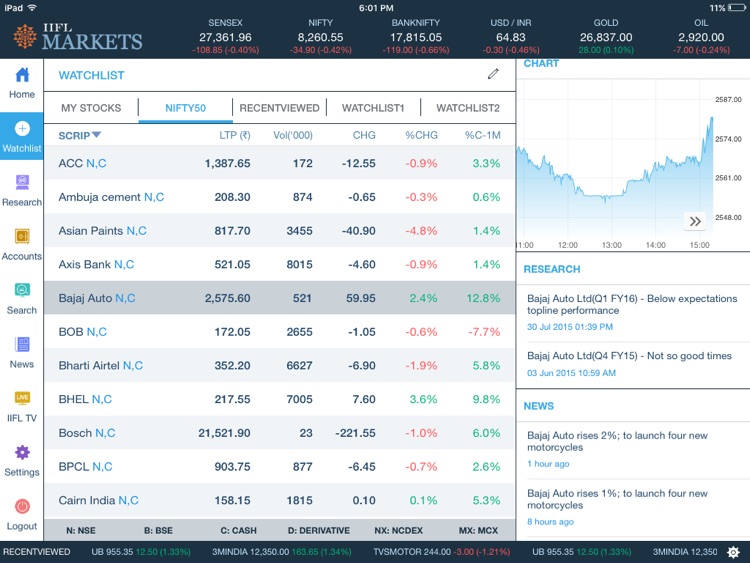This screenshot has height=563, width=750.
Task: Tap the BOB %C-1M value -7.7%
Action: coord(484,331)
